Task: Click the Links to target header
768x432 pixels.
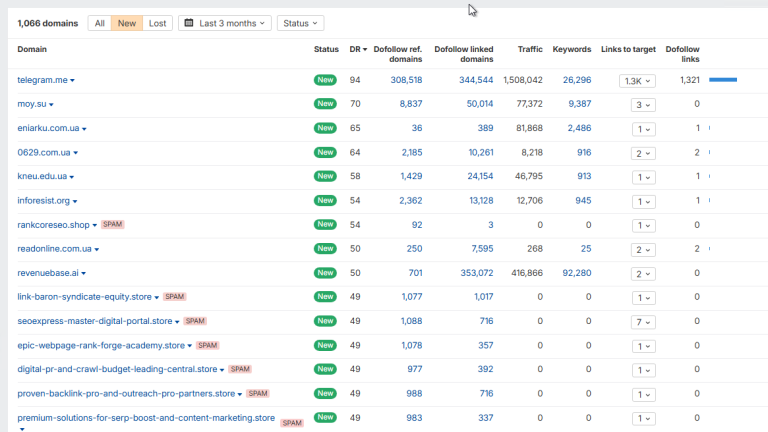Action: (628, 49)
